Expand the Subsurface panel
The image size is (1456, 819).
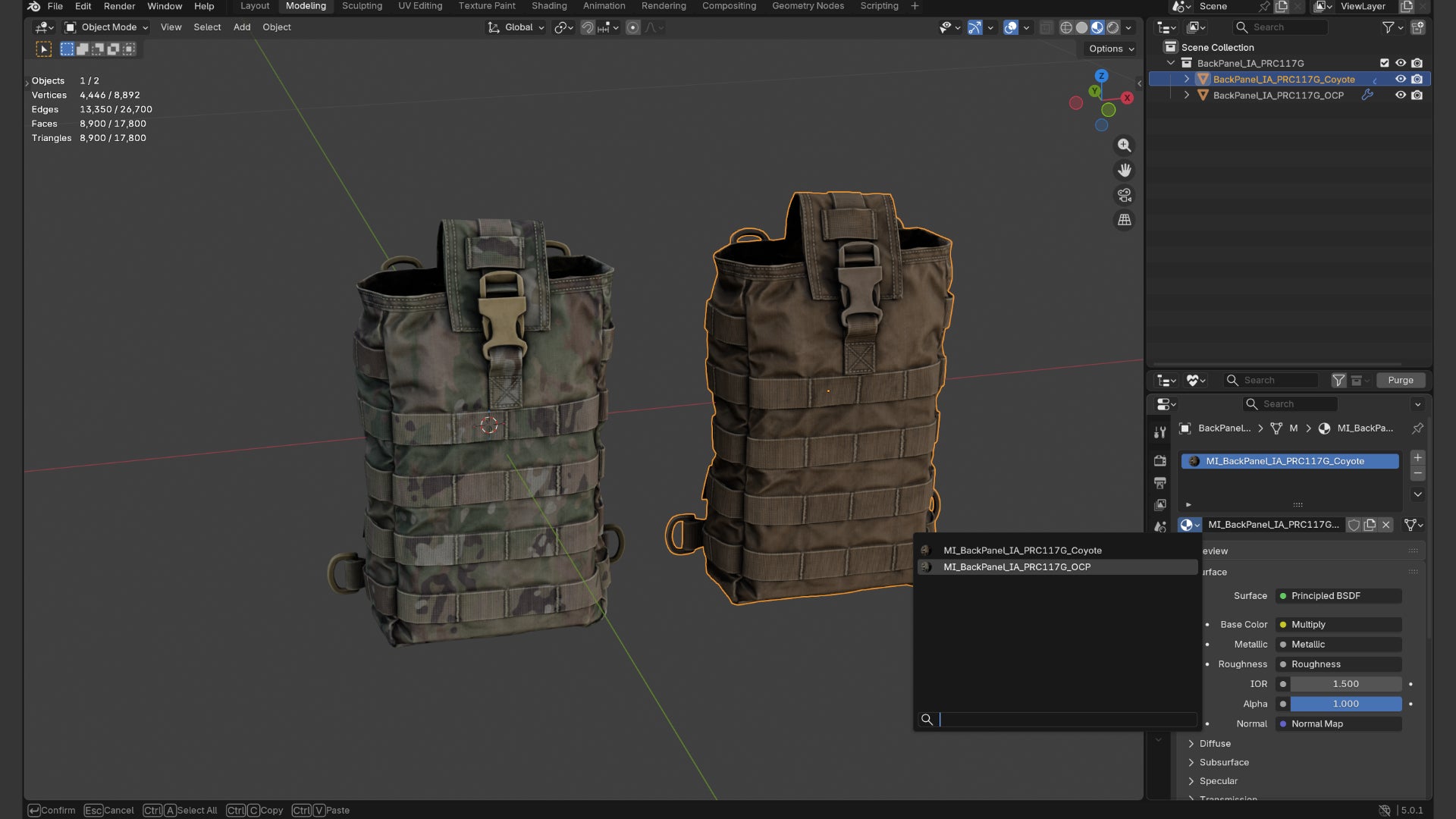[1223, 762]
